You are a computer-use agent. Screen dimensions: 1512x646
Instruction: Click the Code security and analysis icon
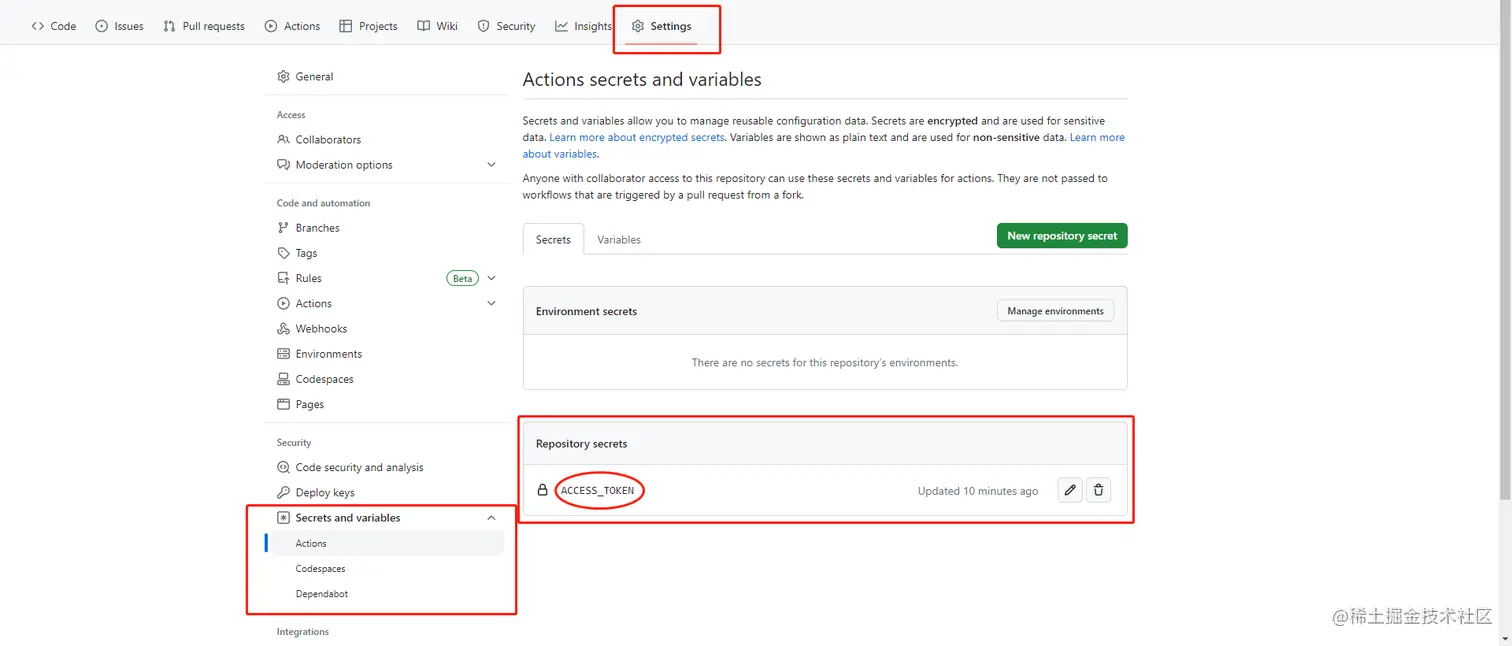coord(283,467)
